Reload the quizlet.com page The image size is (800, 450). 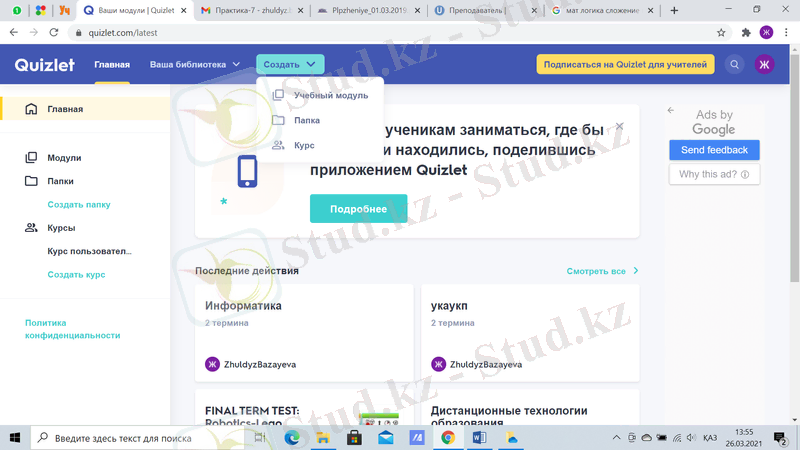[54, 32]
